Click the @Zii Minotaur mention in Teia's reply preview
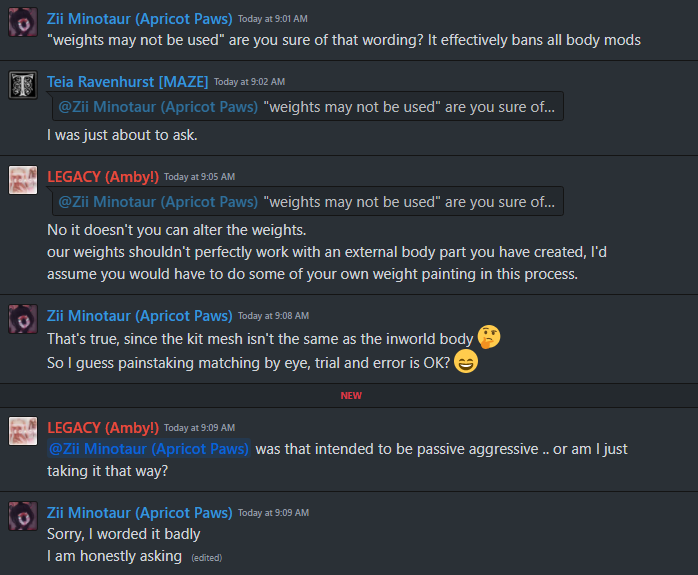698x575 pixels. pos(158,107)
